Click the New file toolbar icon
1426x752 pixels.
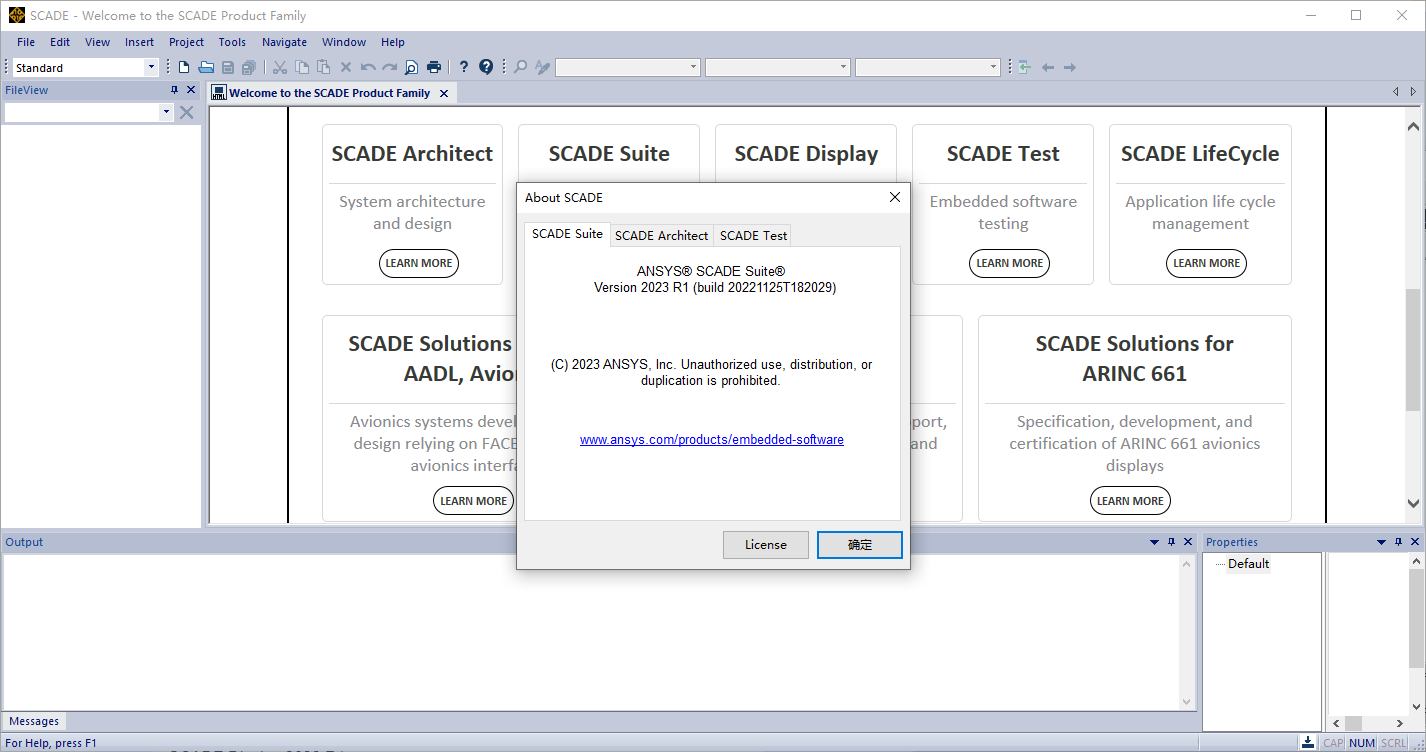184,67
